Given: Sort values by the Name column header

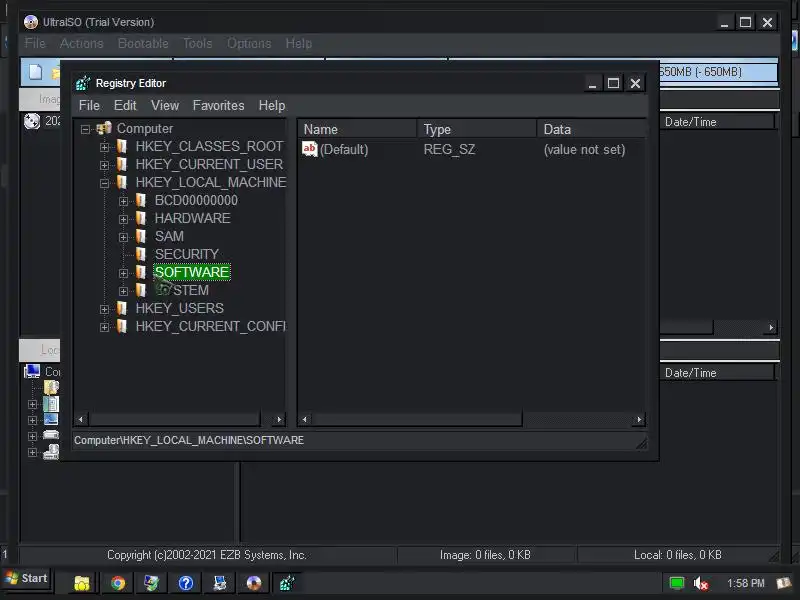Looking at the screenshot, I should pyautogui.click(x=357, y=129).
